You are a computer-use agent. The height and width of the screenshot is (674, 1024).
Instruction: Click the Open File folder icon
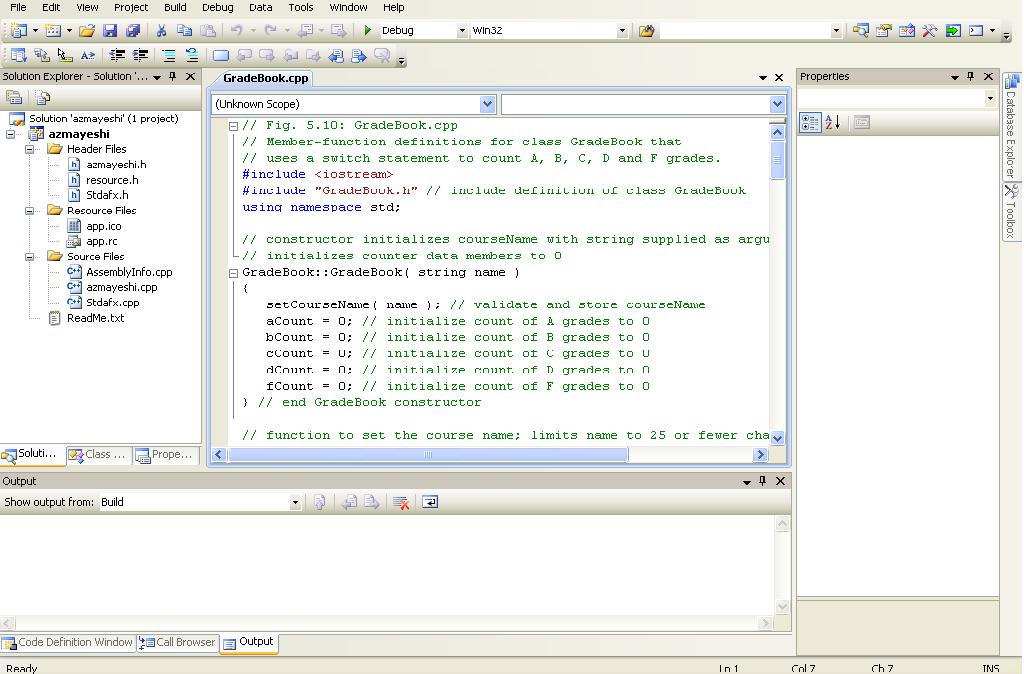point(87,30)
